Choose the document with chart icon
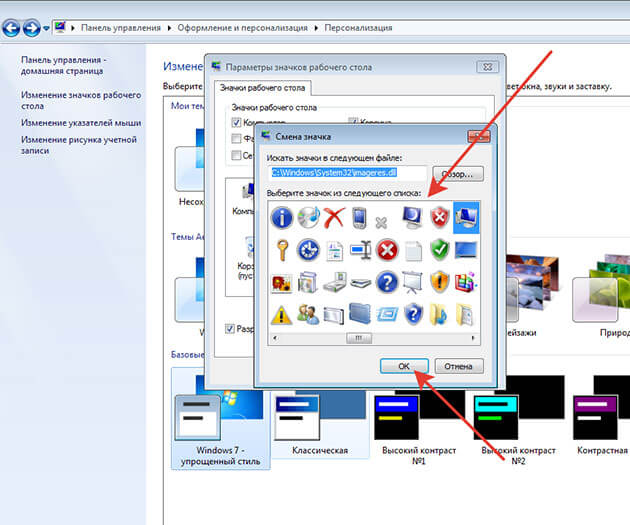Viewport: 630px width, 525px height. [334, 251]
